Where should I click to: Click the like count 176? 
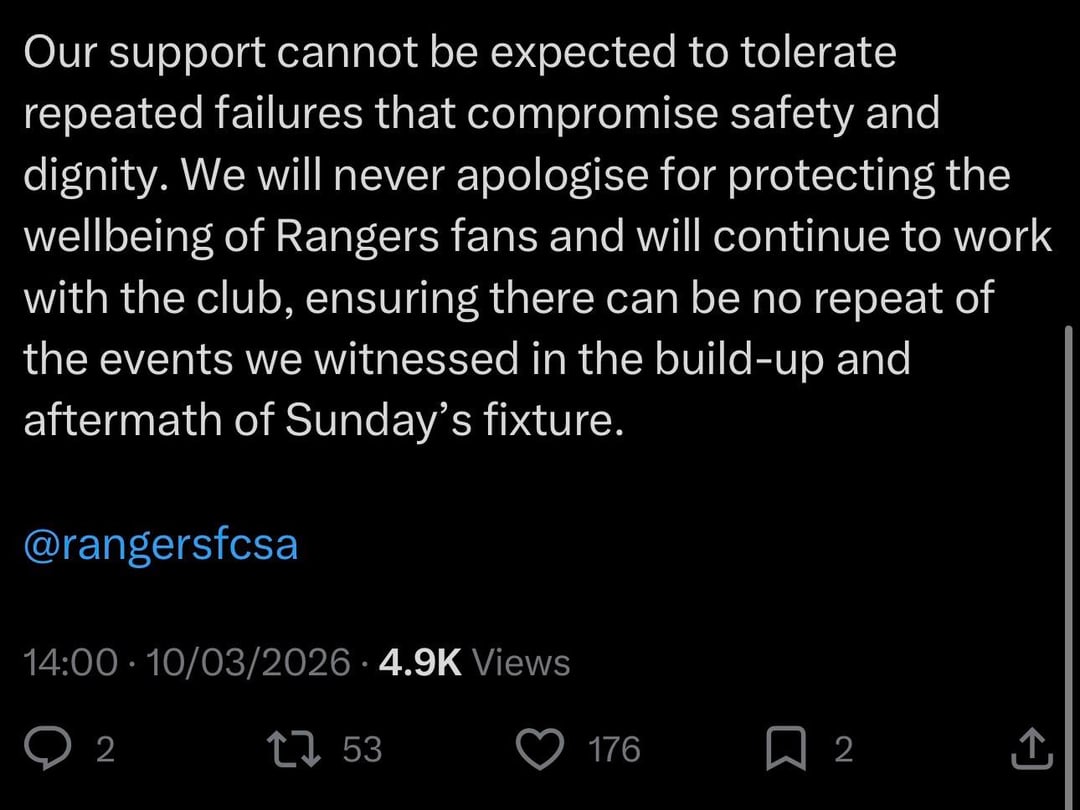(x=614, y=750)
